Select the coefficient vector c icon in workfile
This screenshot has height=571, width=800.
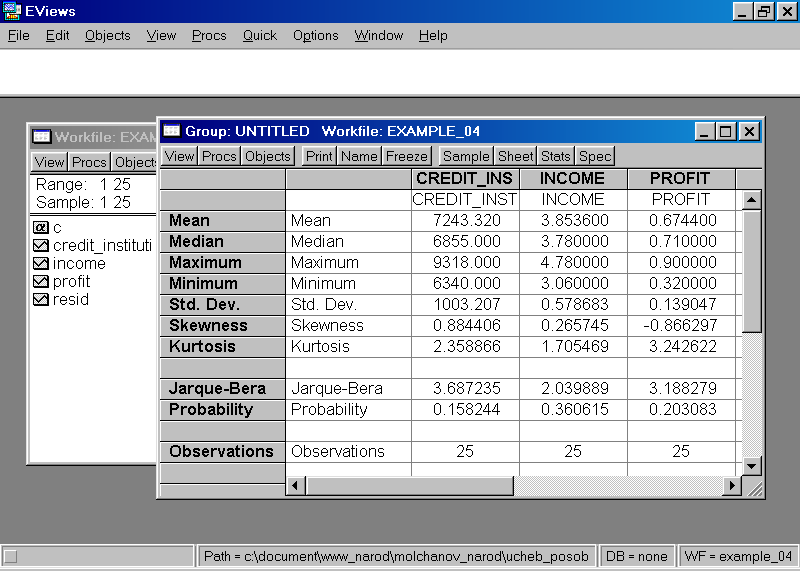pyautogui.click(x=40, y=227)
